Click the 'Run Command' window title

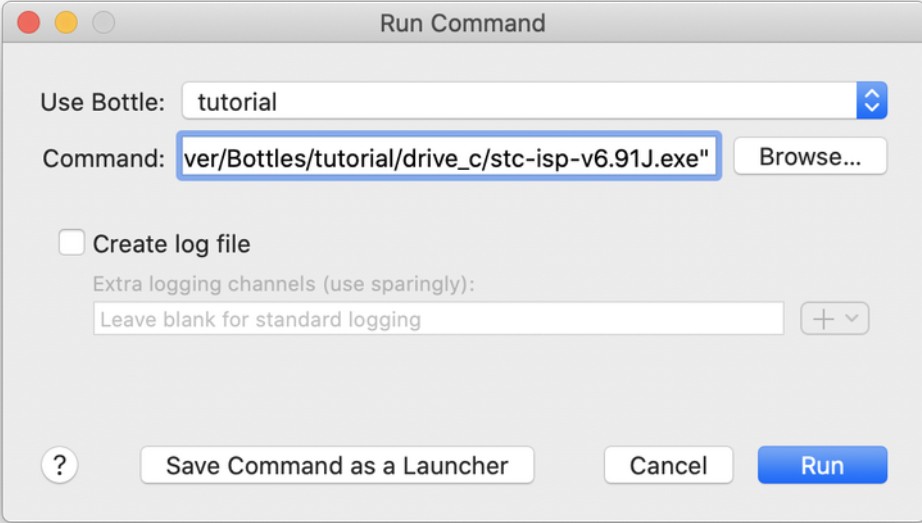[x=462, y=23]
